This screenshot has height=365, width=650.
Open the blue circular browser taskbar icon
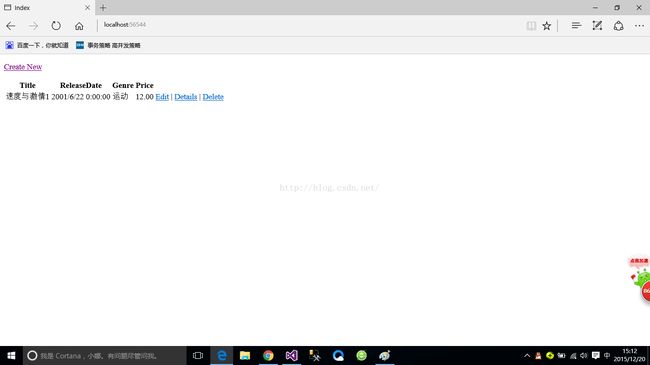coord(338,355)
